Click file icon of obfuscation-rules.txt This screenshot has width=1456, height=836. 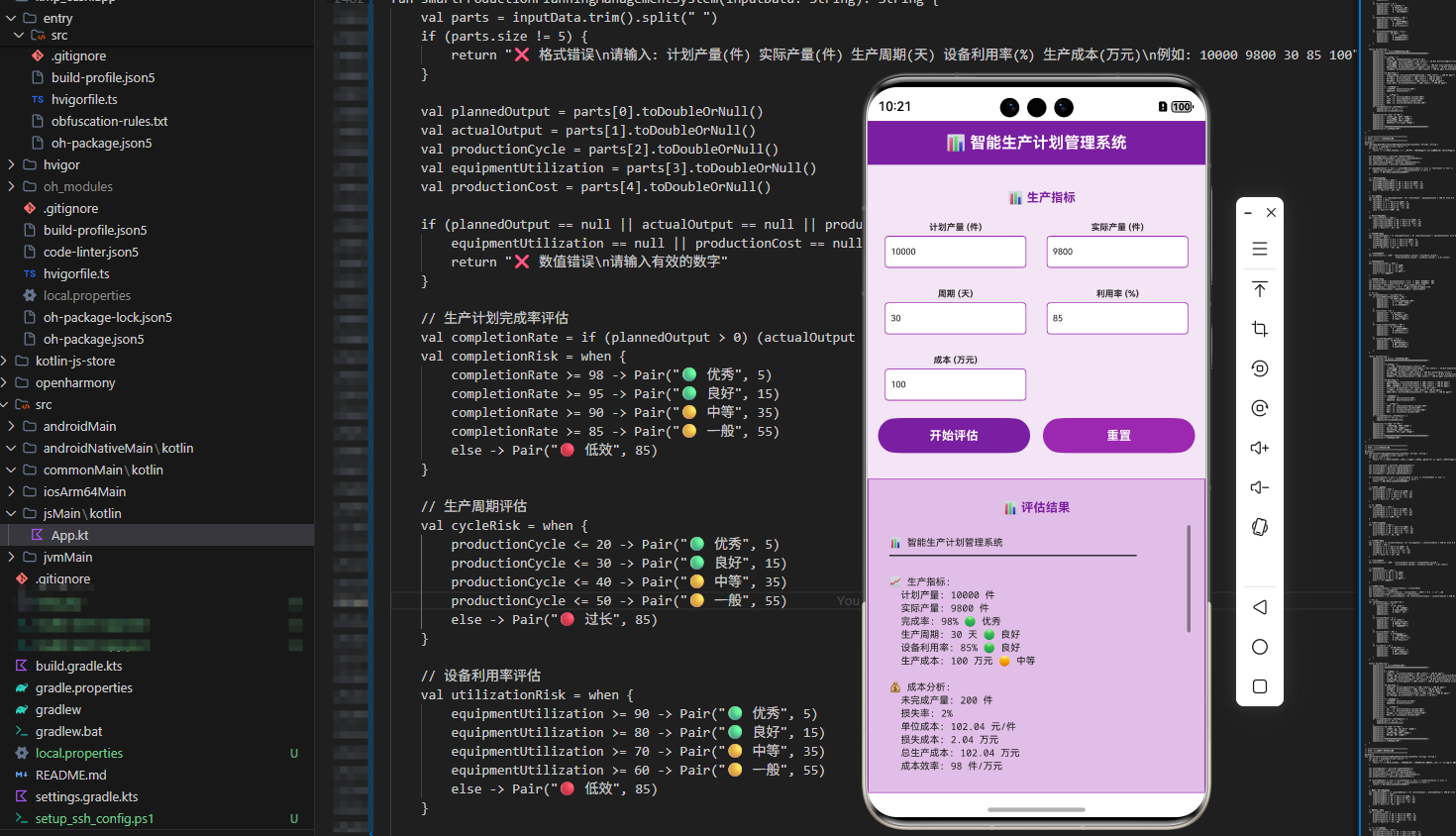(38, 121)
